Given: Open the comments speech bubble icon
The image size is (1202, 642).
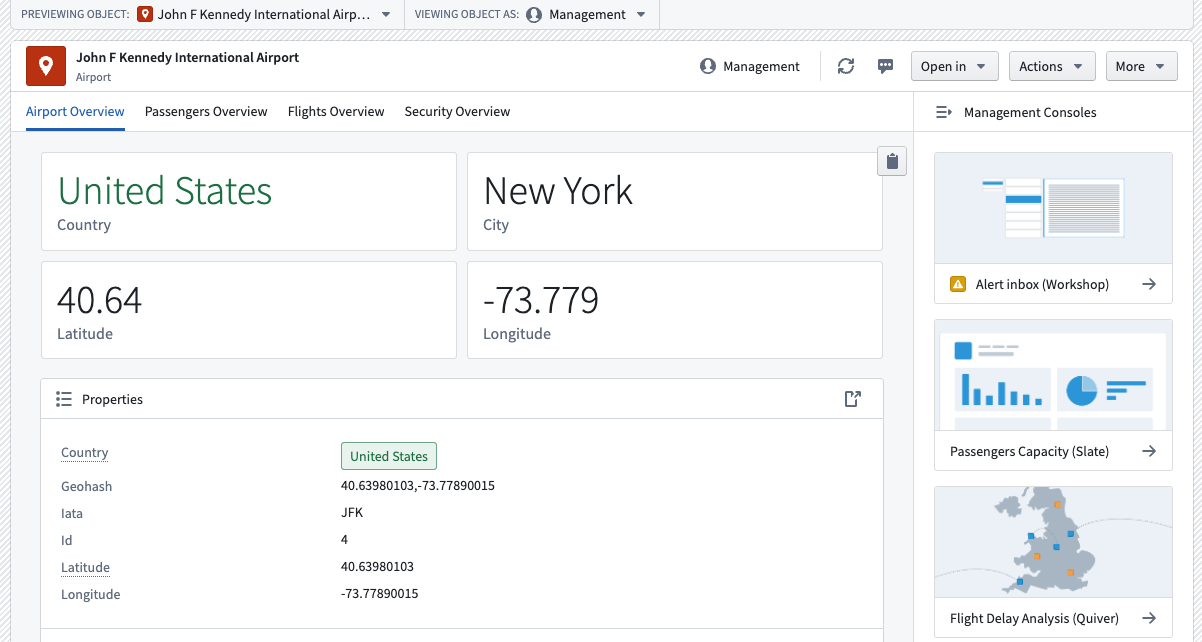Looking at the screenshot, I should pos(885,66).
